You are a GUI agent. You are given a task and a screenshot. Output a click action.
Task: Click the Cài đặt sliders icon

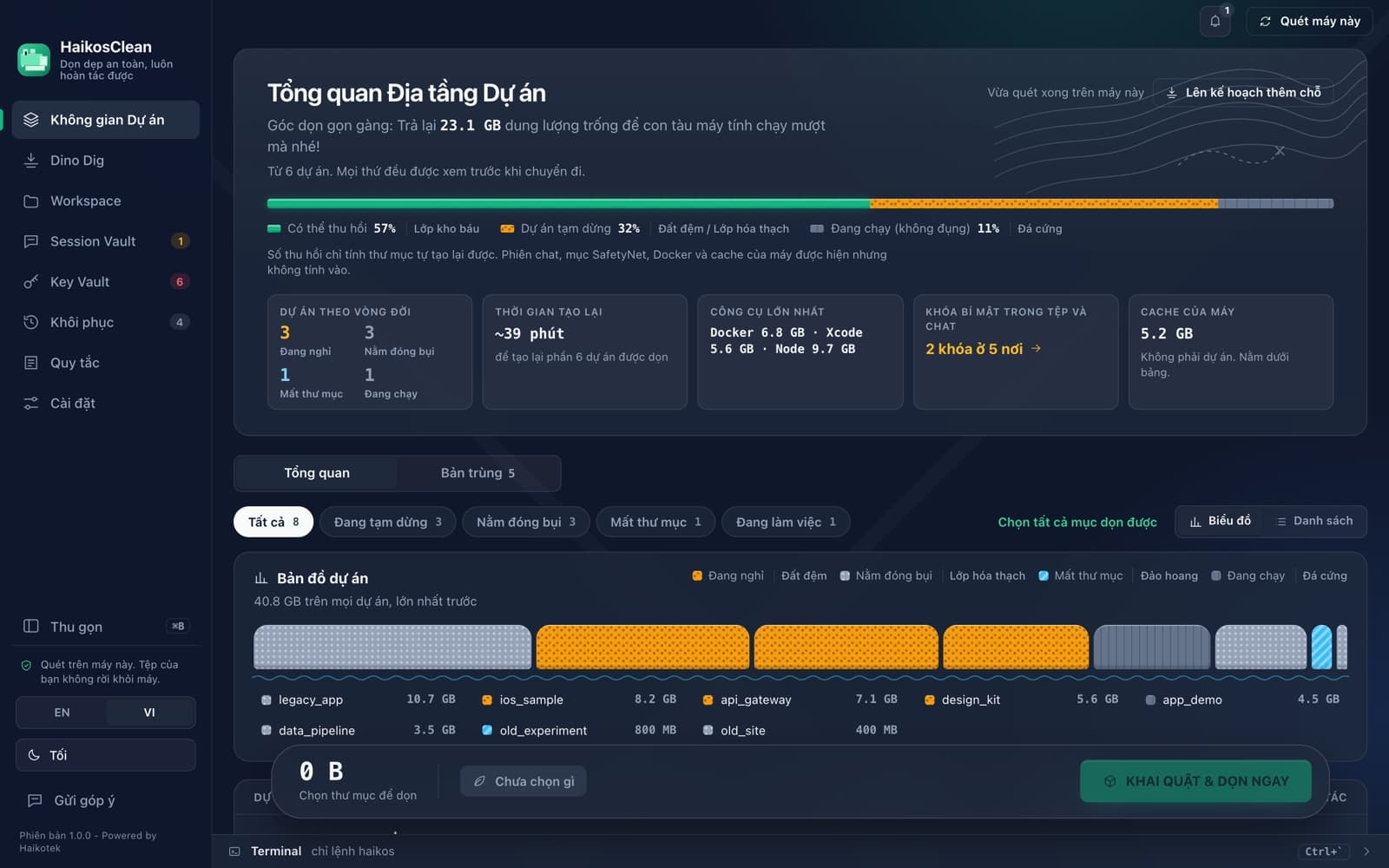pos(31,403)
